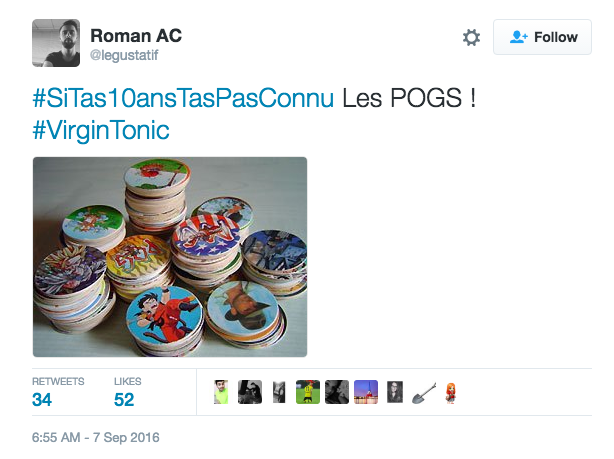Open the shovel liker avatar
Image resolution: width=614 pixels, height=459 pixels.
424,393
